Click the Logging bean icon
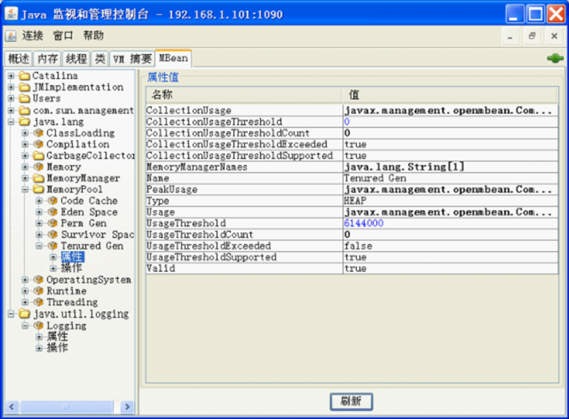 click(x=38, y=325)
